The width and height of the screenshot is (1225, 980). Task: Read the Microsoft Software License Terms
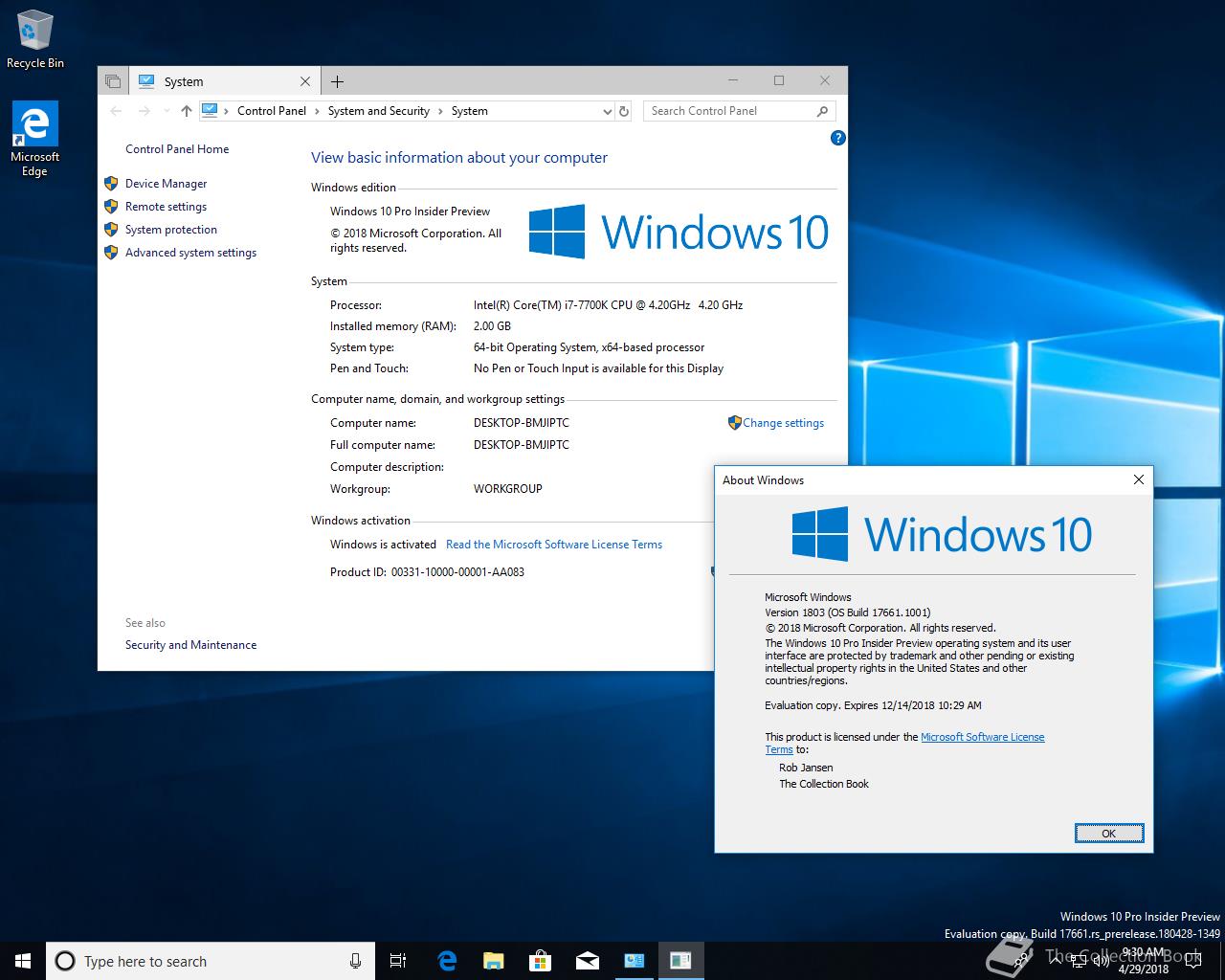(x=554, y=544)
